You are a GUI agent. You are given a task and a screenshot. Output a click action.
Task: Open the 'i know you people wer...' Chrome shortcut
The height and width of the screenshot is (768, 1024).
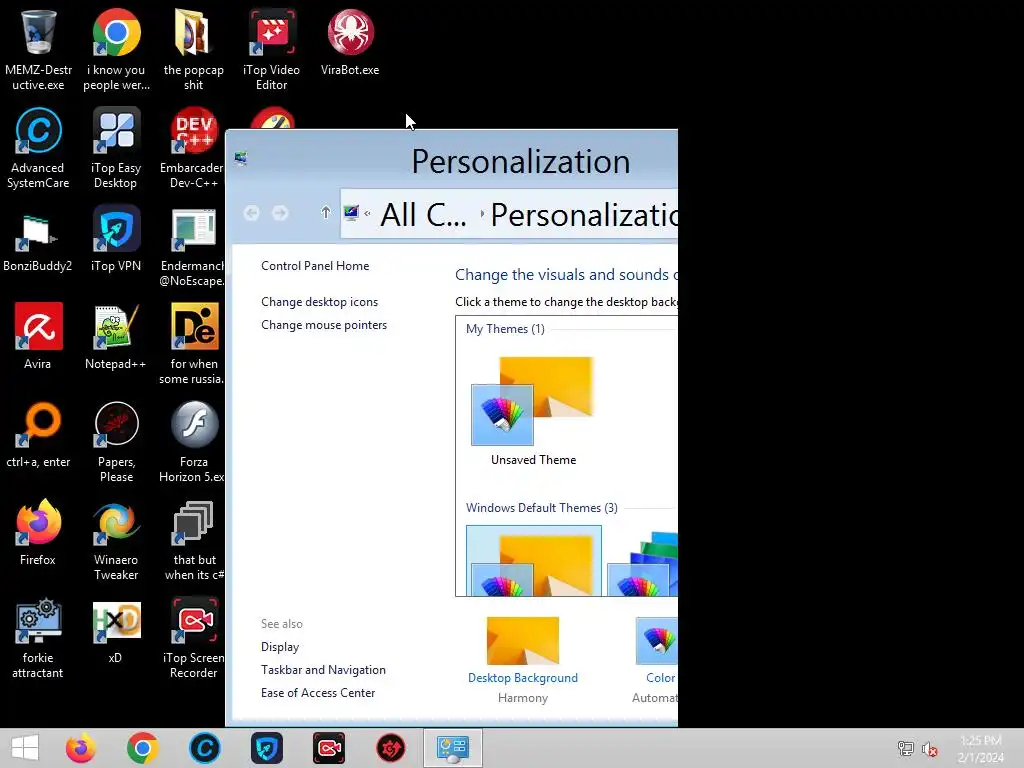pyautogui.click(x=116, y=50)
